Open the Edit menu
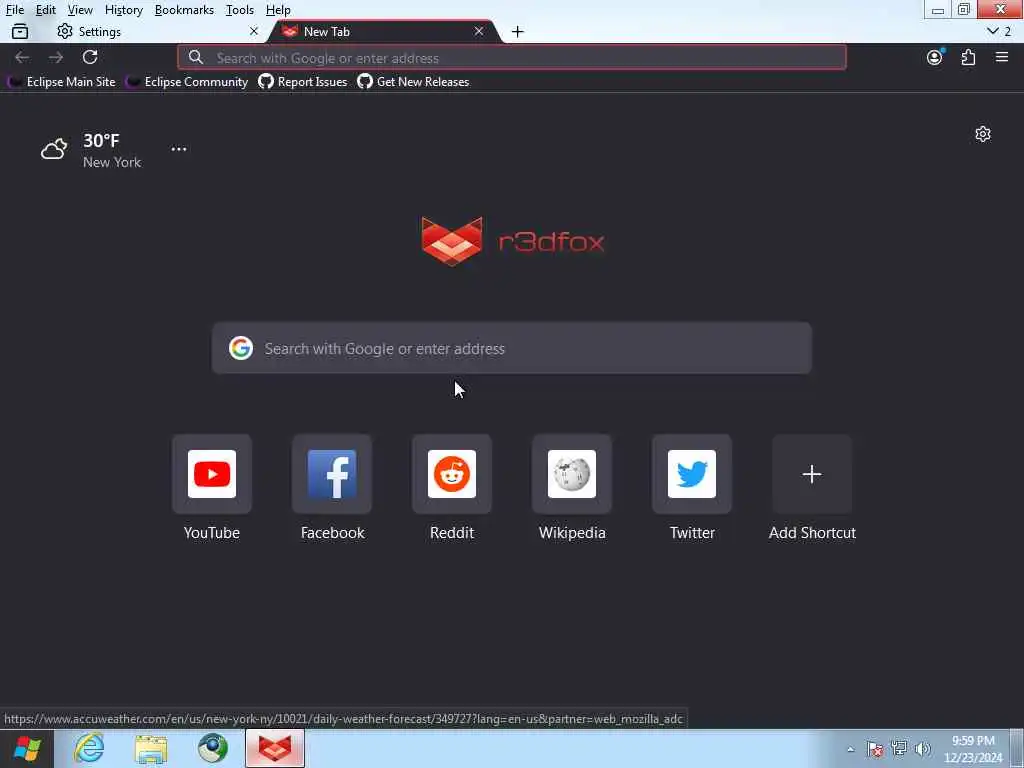The height and width of the screenshot is (768, 1024). 46,10
